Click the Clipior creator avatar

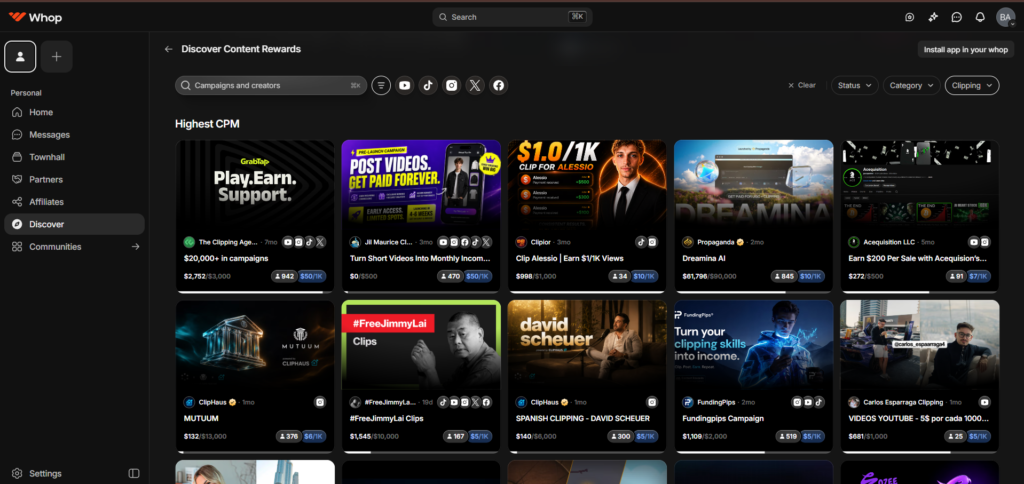[x=521, y=242]
